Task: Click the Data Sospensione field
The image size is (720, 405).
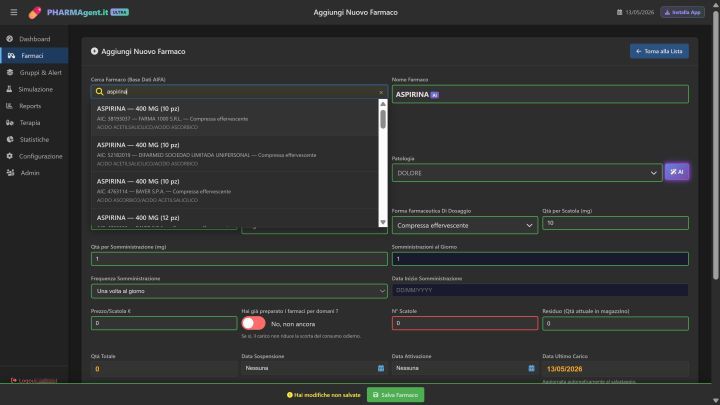Action: pyautogui.click(x=314, y=368)
